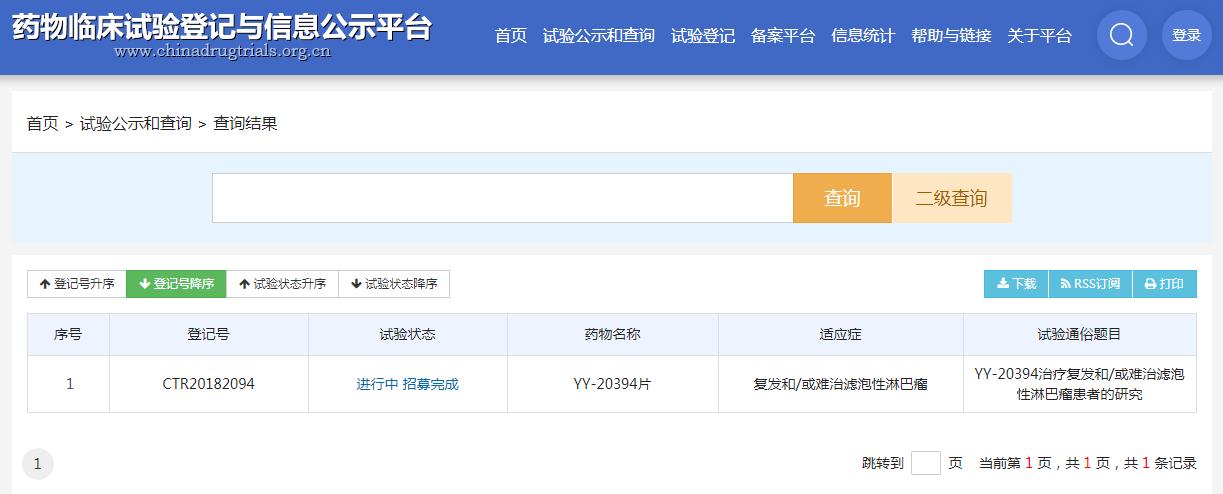Click the search keyword input field
Image resolution: width=1223 pixels, height=494 pixels.
click(x=502, y=198)
